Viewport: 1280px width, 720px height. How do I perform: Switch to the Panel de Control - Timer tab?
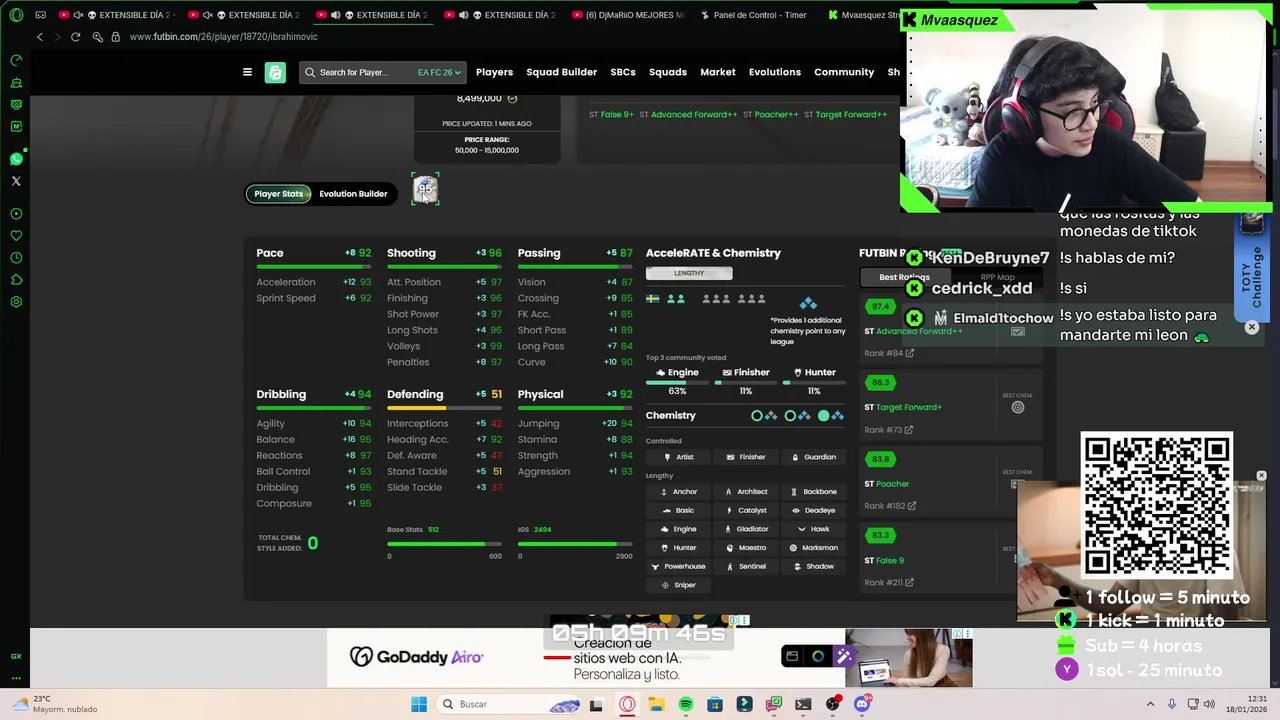(x=753, y=15)
